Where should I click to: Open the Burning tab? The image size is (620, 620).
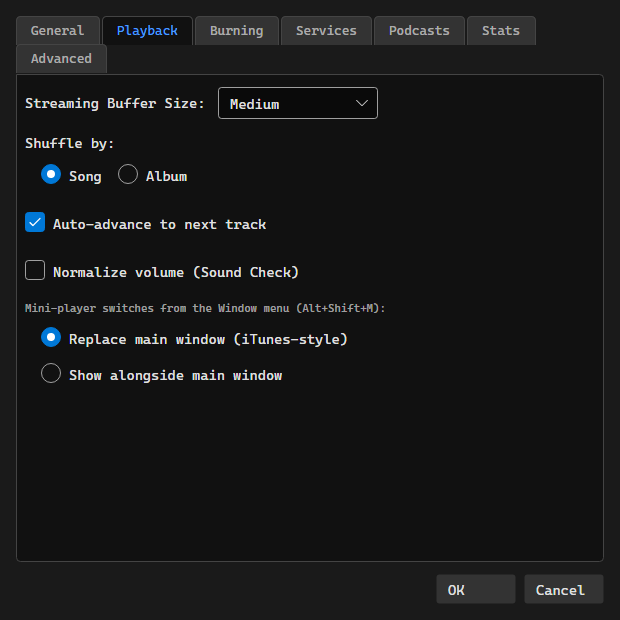[x=237, y=30]
